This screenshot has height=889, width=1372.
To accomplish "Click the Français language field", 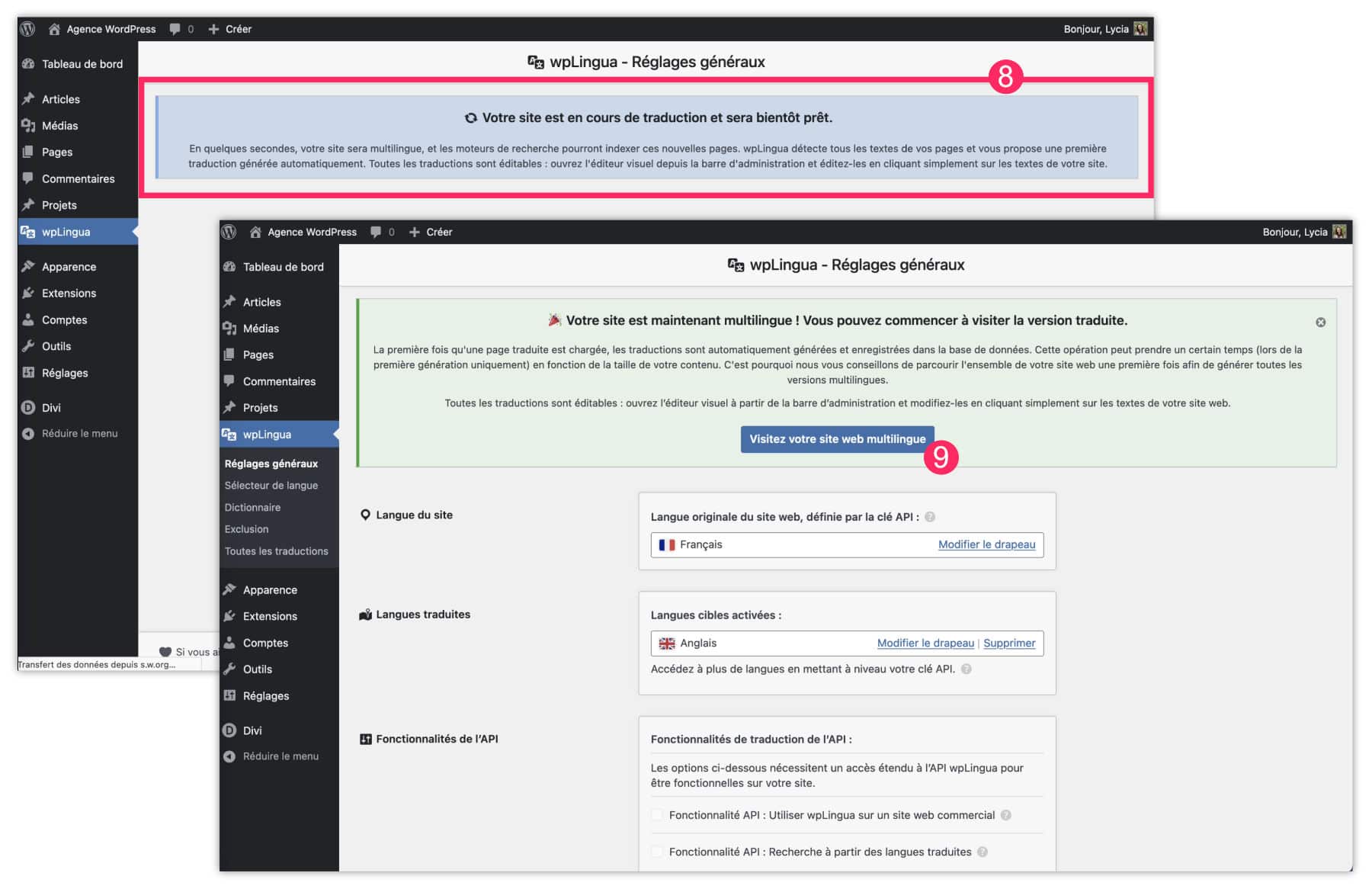I will tap(847, 544).
